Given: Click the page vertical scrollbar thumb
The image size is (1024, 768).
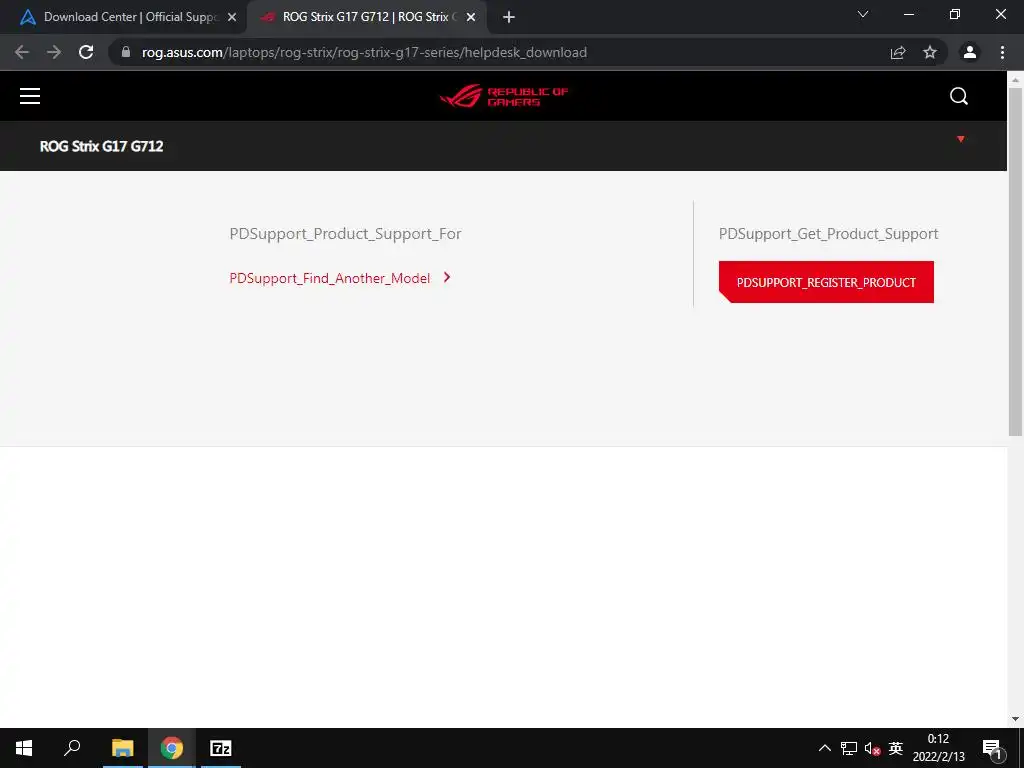Looking at the screenshot, I should tap(1015, 261).
